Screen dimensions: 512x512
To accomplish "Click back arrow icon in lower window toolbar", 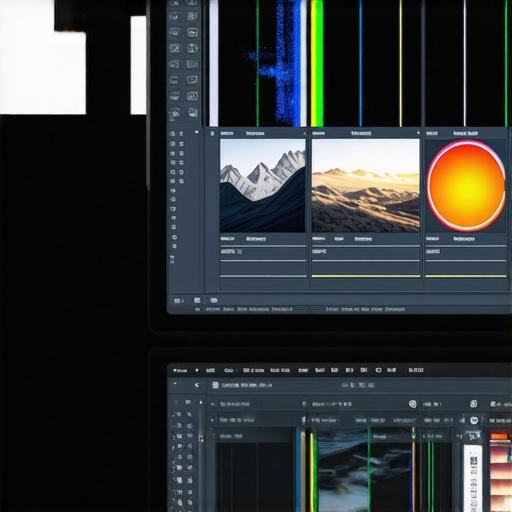I will coord(197,385).
